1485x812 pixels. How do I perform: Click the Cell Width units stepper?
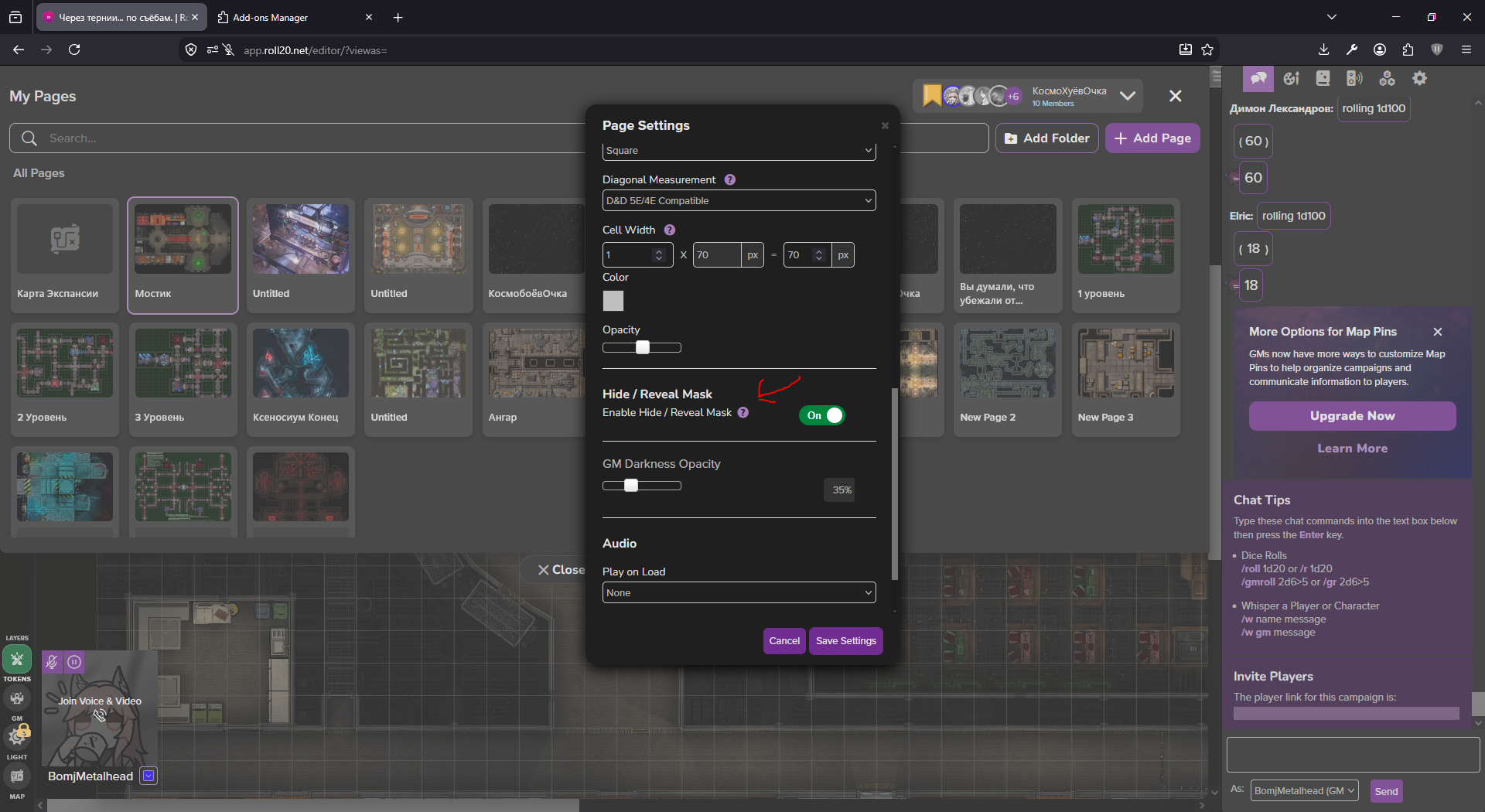(x=659, y=254)
